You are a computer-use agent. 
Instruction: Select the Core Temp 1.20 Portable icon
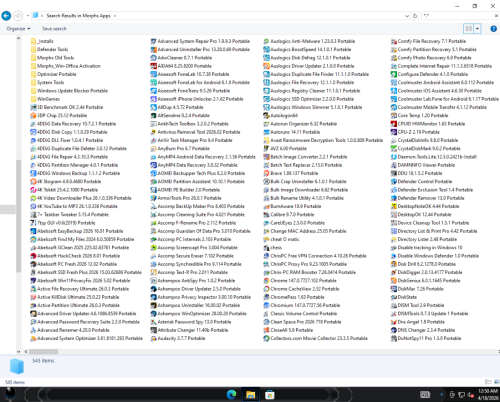click(394, 115)
